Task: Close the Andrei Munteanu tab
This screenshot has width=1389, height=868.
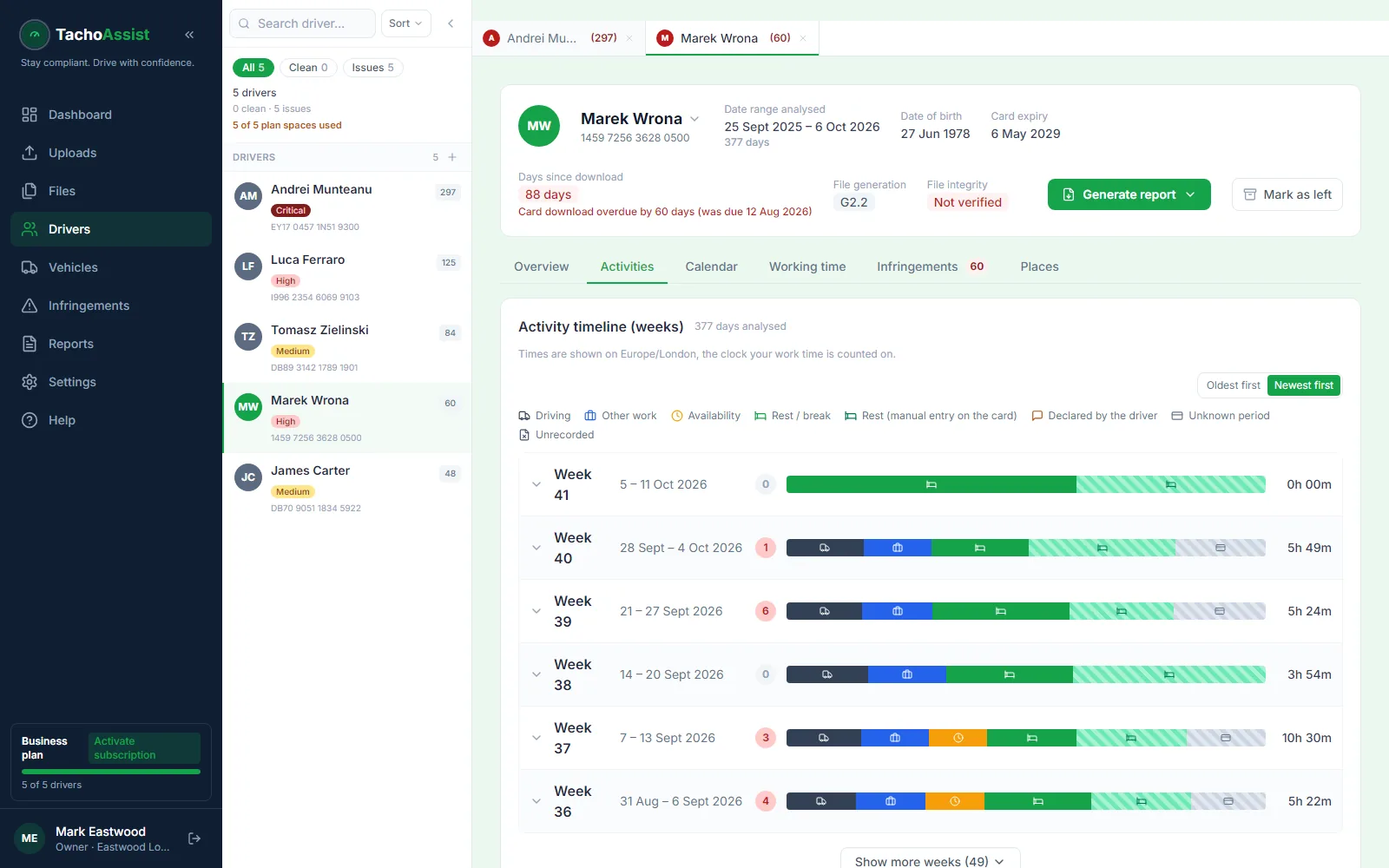Action: (629, 38)
